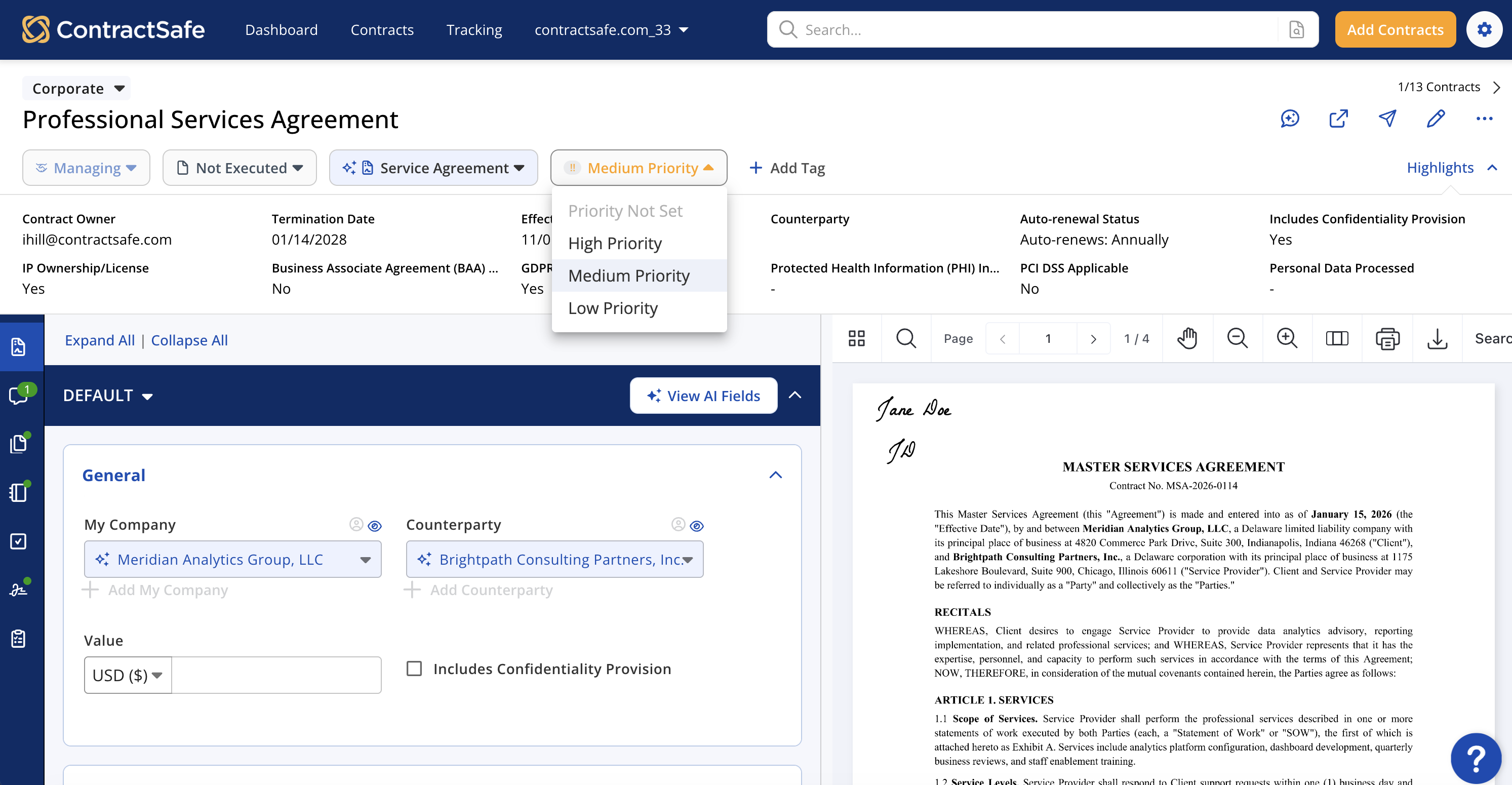Click Add Tag
The height and width of the screenshot is (785, 1512).
tap(787, 168)
